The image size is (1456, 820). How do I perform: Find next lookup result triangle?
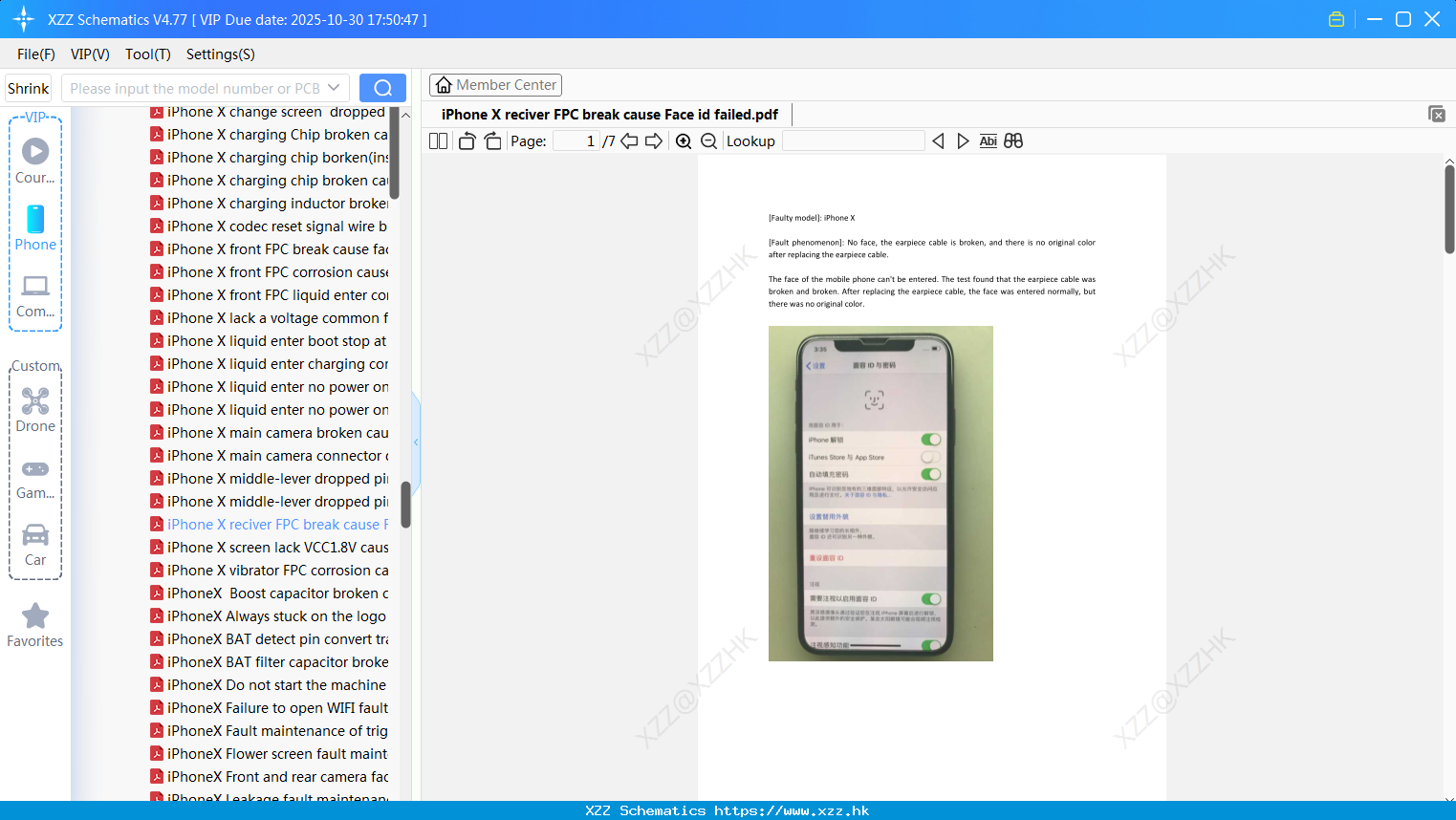coord(963,140)
